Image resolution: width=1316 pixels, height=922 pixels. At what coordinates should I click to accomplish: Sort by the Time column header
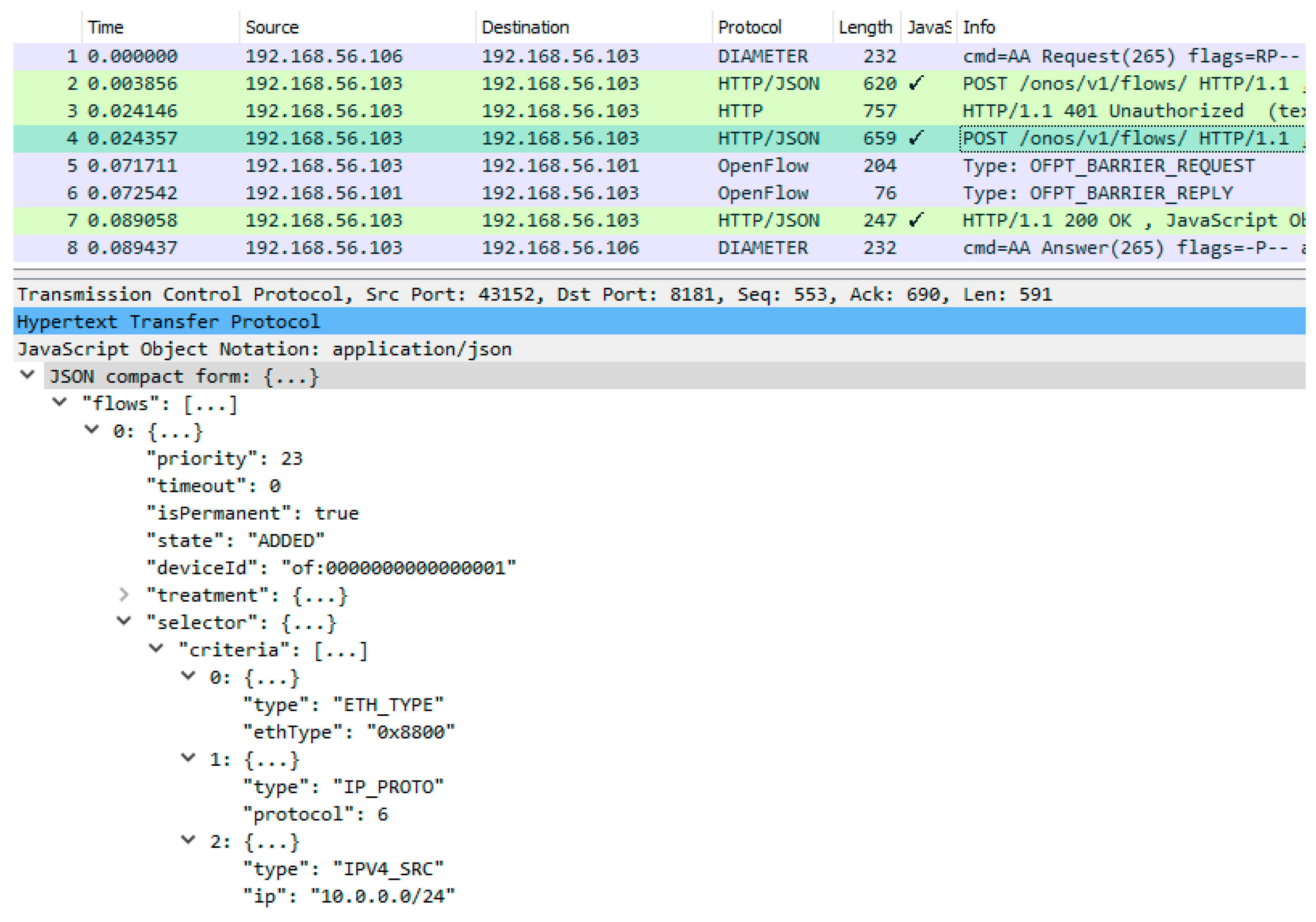click(106, 27)
